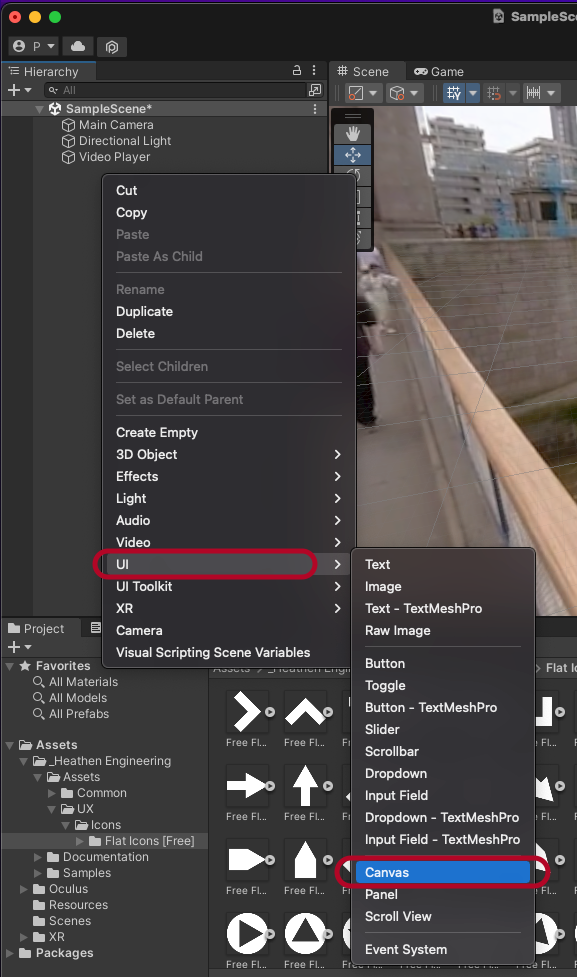Screen dimensions: 577x977
Task: Select Directional Light in Hierarchy
Action: coord(117,141)
